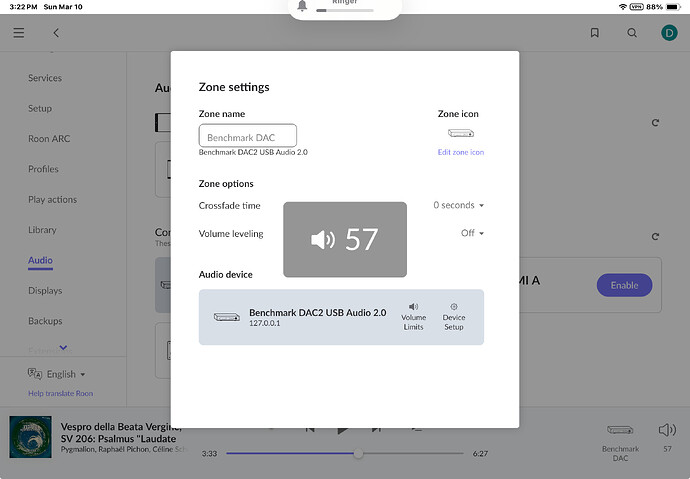The width and height of the screenshot is (690, 479).
Task: Click the track progress slider handle
Action: click(x=358, y=453)
